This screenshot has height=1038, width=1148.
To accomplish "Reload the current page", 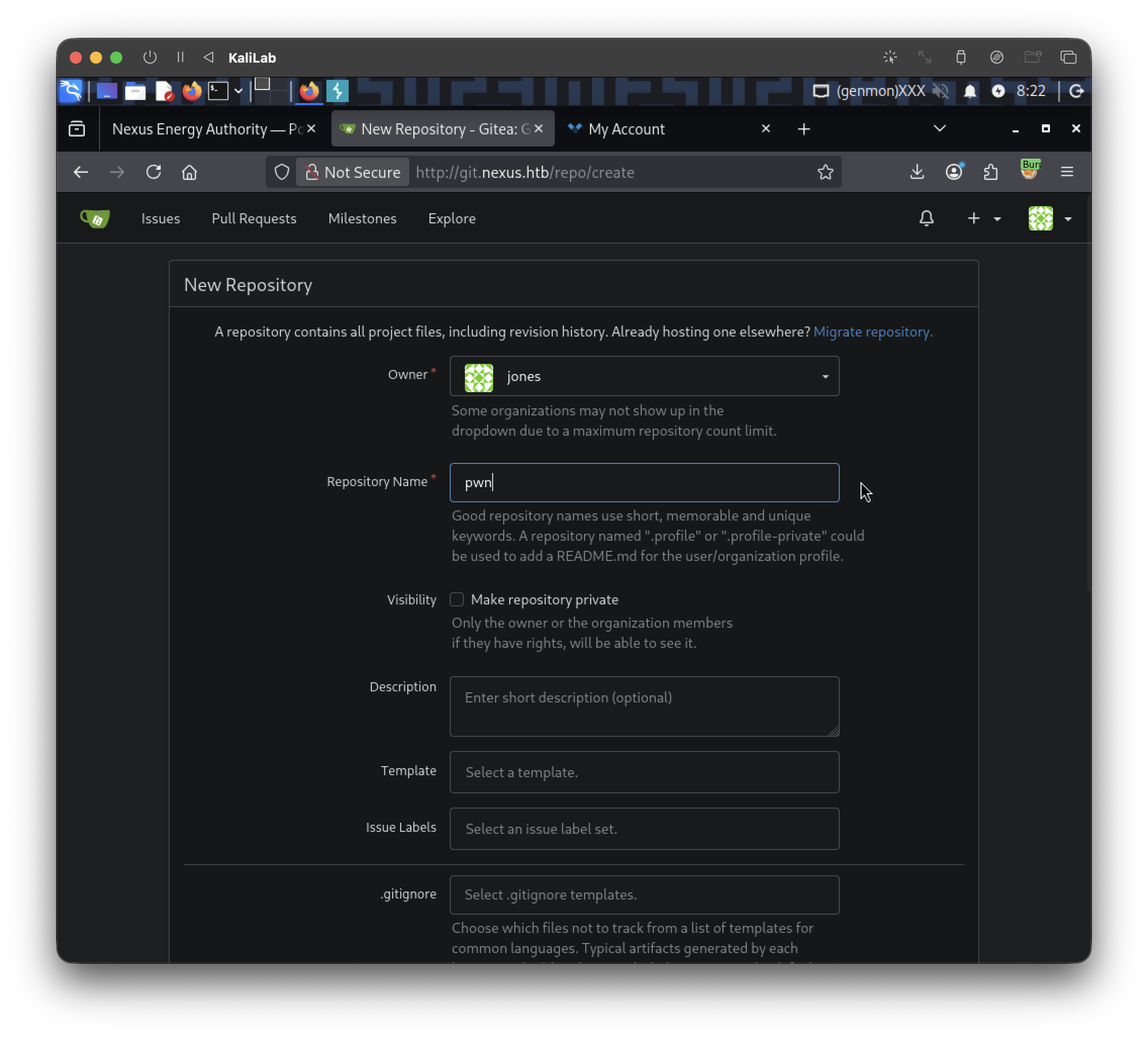I will tap(153, 172).
